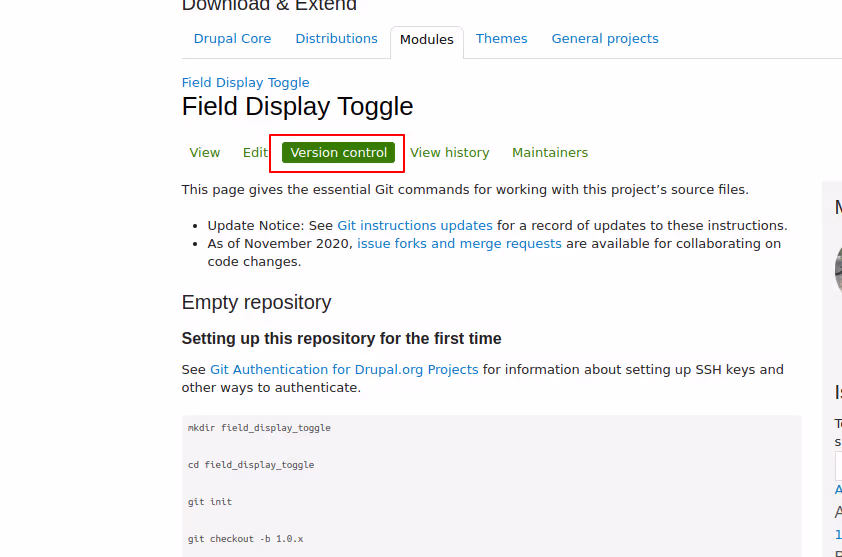Click the Field Display Toggle page heading
Viewport: 842px width, 557px height.
point(297,106)
